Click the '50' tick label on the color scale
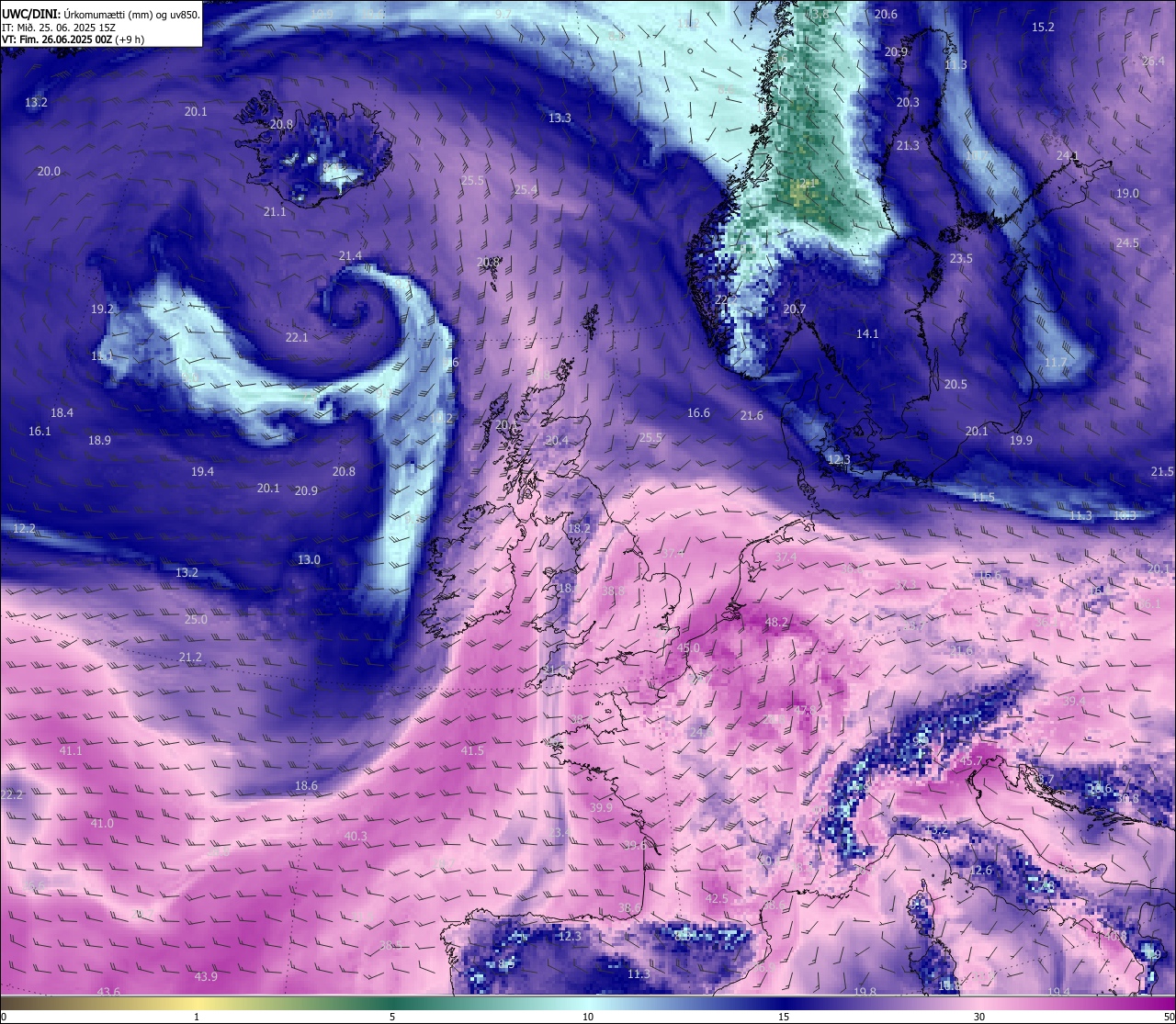Screen dimensions: 1176x1024 point(1169,1017)
